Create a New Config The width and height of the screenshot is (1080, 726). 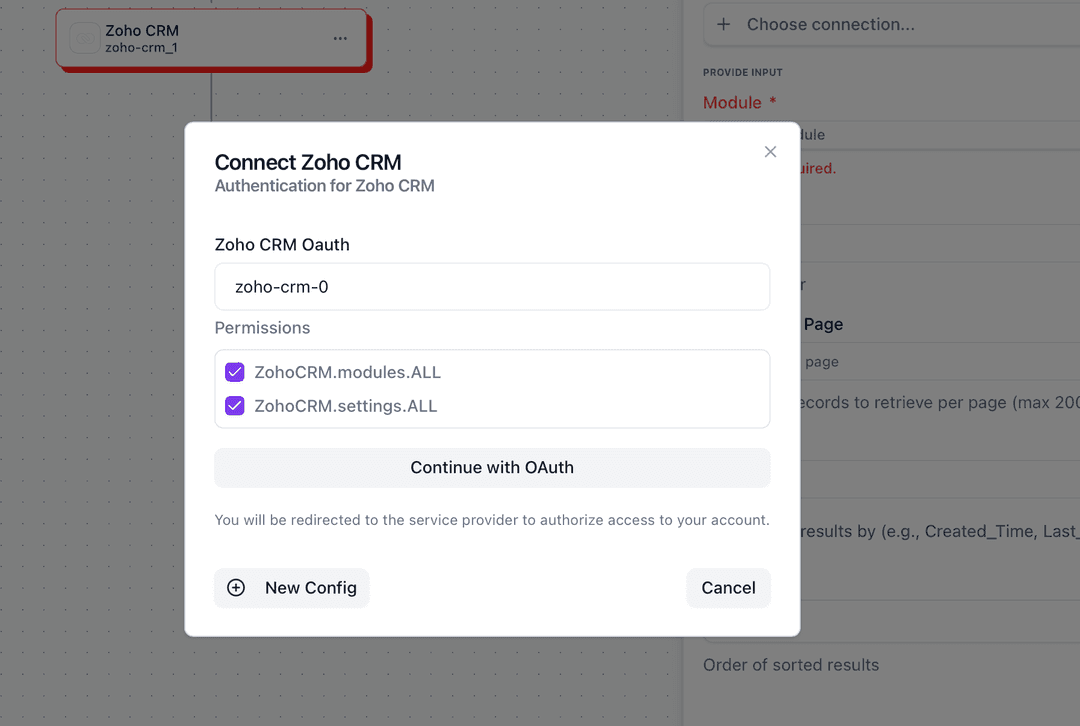click(x=291, y=588)
